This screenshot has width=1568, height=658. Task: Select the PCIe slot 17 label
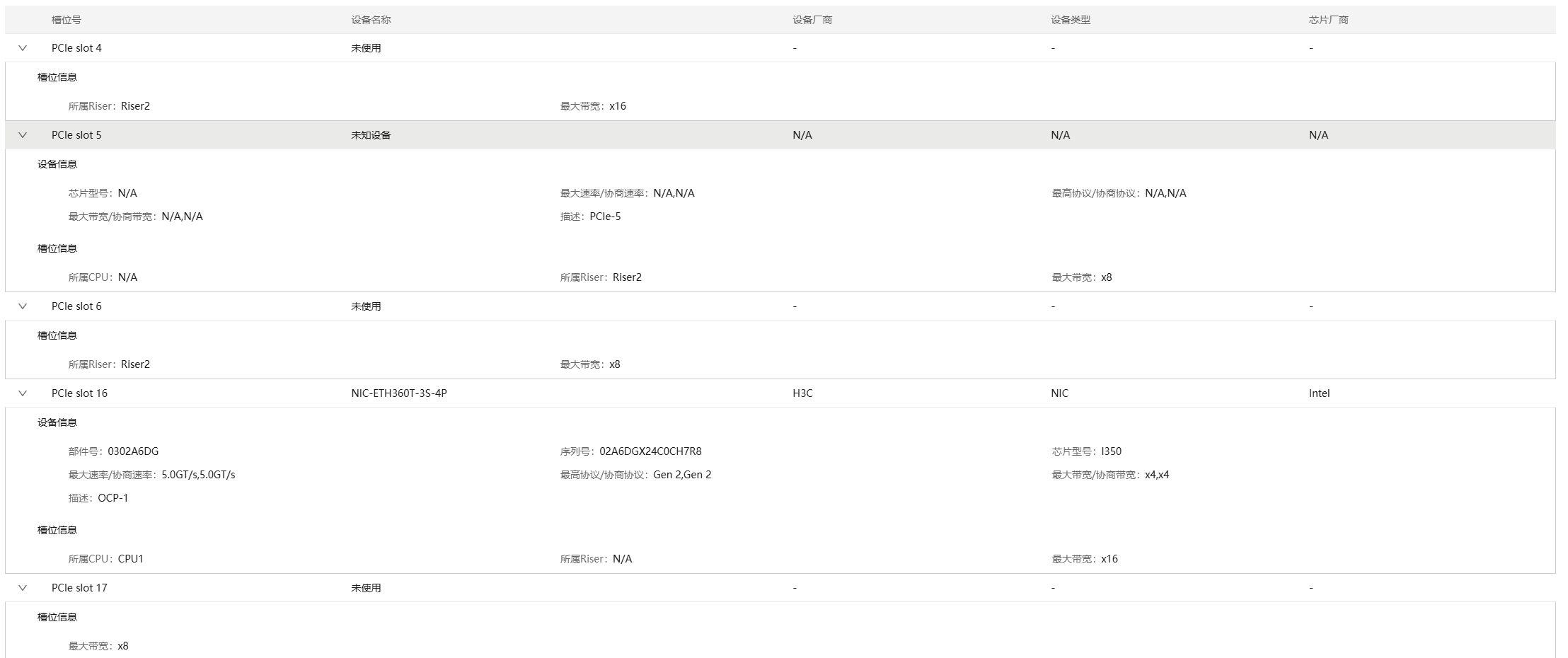[x=79, y=588]
